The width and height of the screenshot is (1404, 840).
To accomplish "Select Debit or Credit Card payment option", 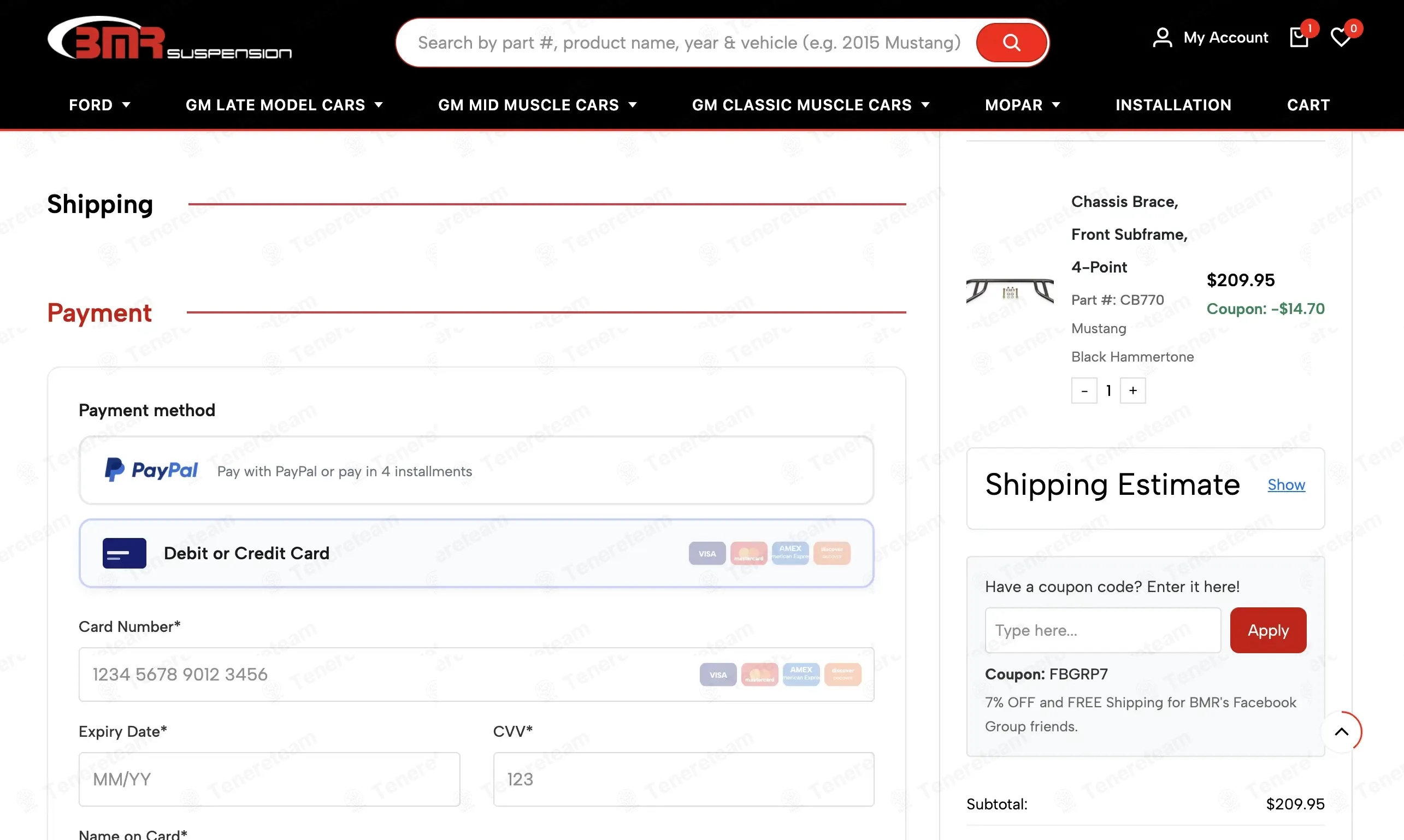I will point(476,553).
